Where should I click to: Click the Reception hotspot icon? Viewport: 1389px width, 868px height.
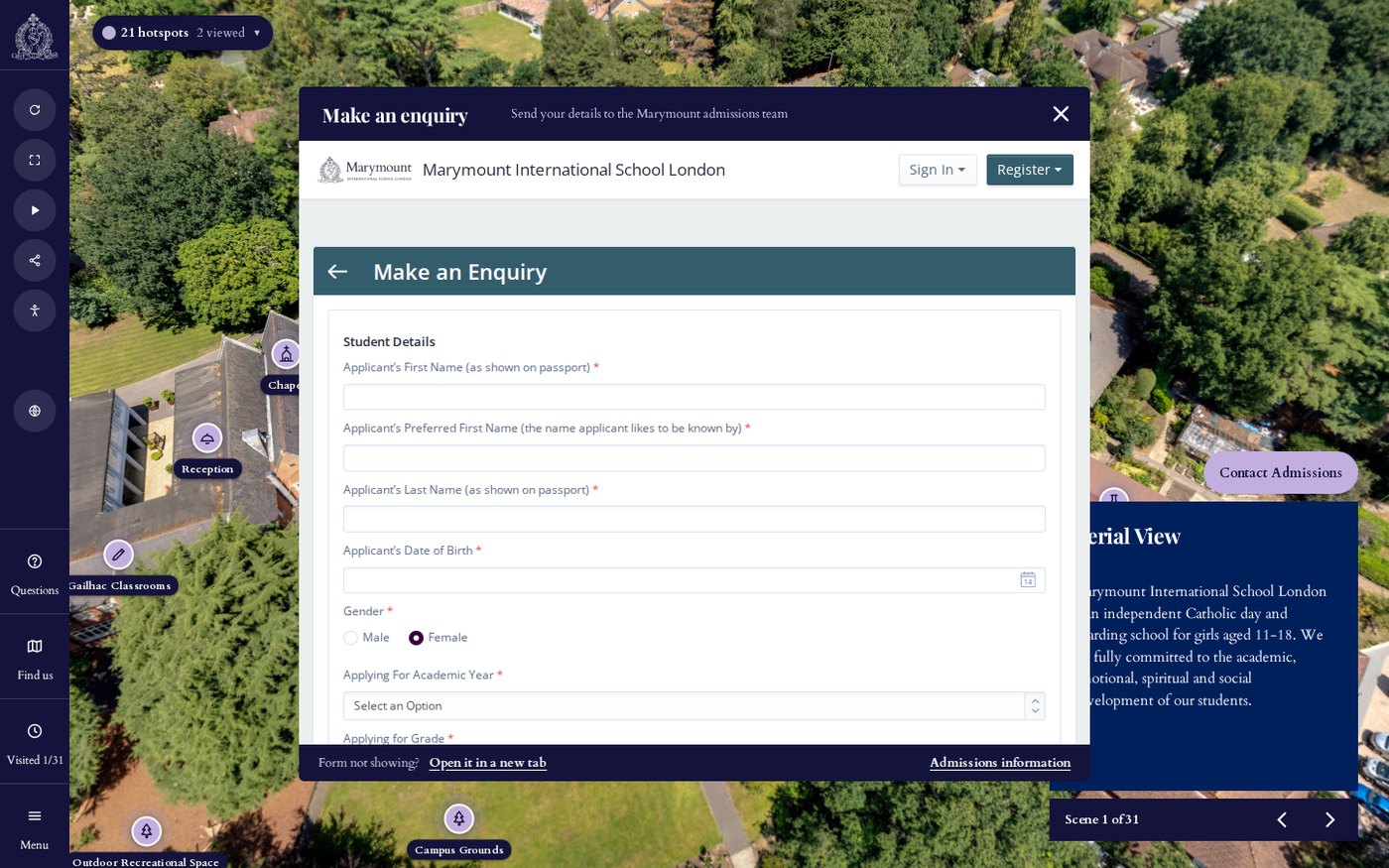[x=206, y=437]
